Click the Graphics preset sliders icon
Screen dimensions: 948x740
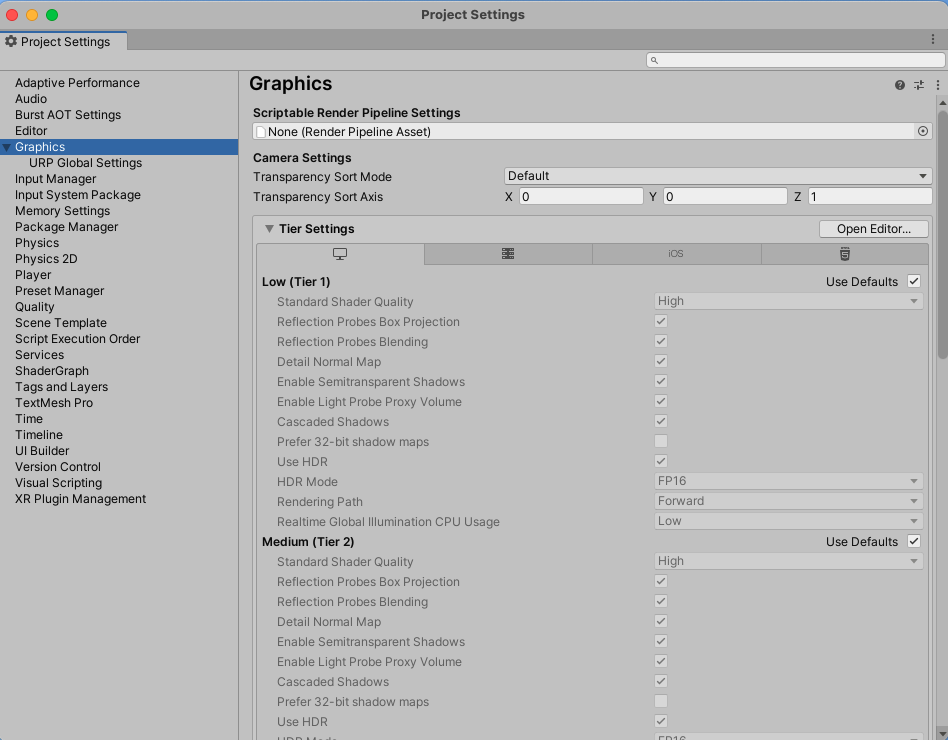tap(919, 85)
